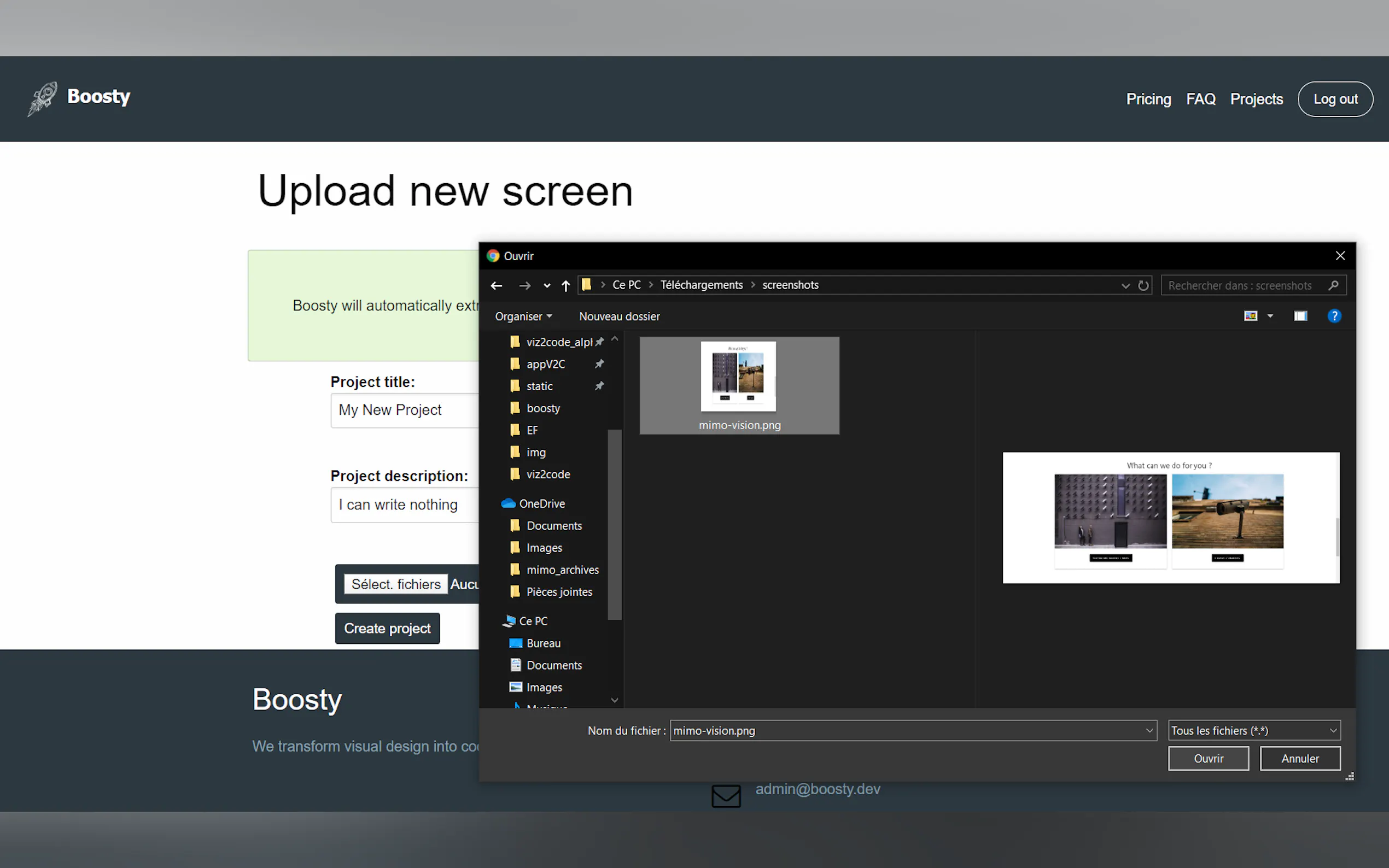The width and height of the screenshot is (1389, 868).
Task: Refresh the screenshots folder listing
Action: pyautogui.click(x=1143, y=285)
